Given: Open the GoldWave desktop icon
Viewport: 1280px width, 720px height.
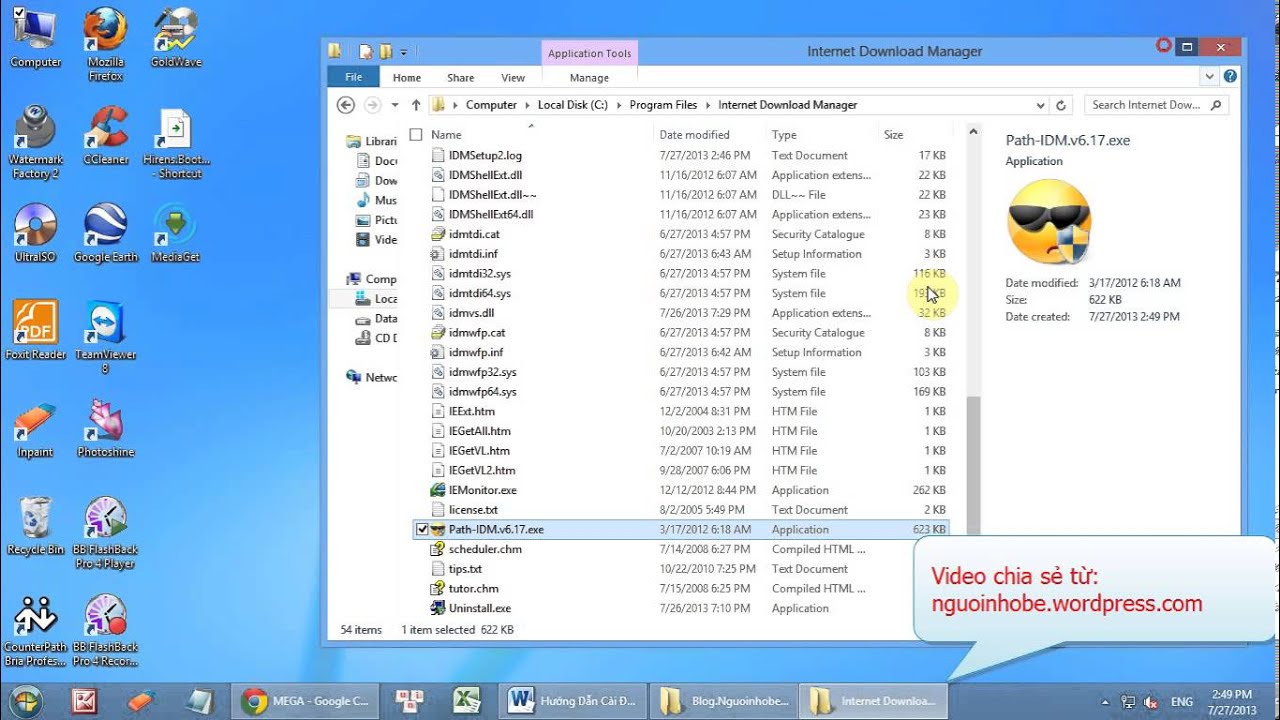Looking at the screenshot, I should (176, 35).
